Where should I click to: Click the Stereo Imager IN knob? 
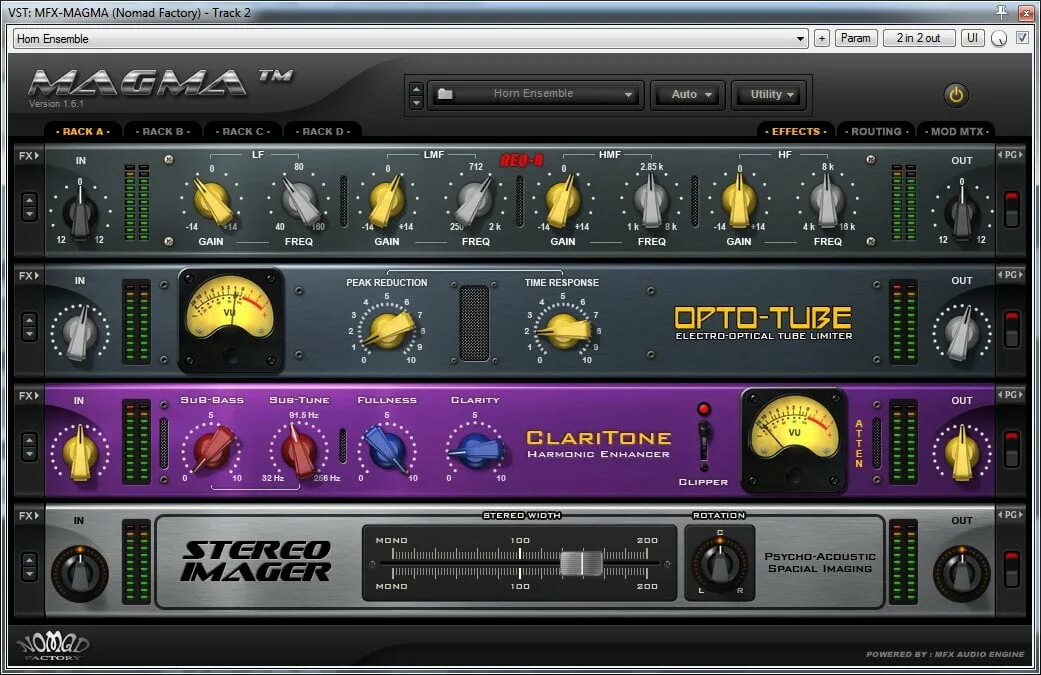[80, 573]
